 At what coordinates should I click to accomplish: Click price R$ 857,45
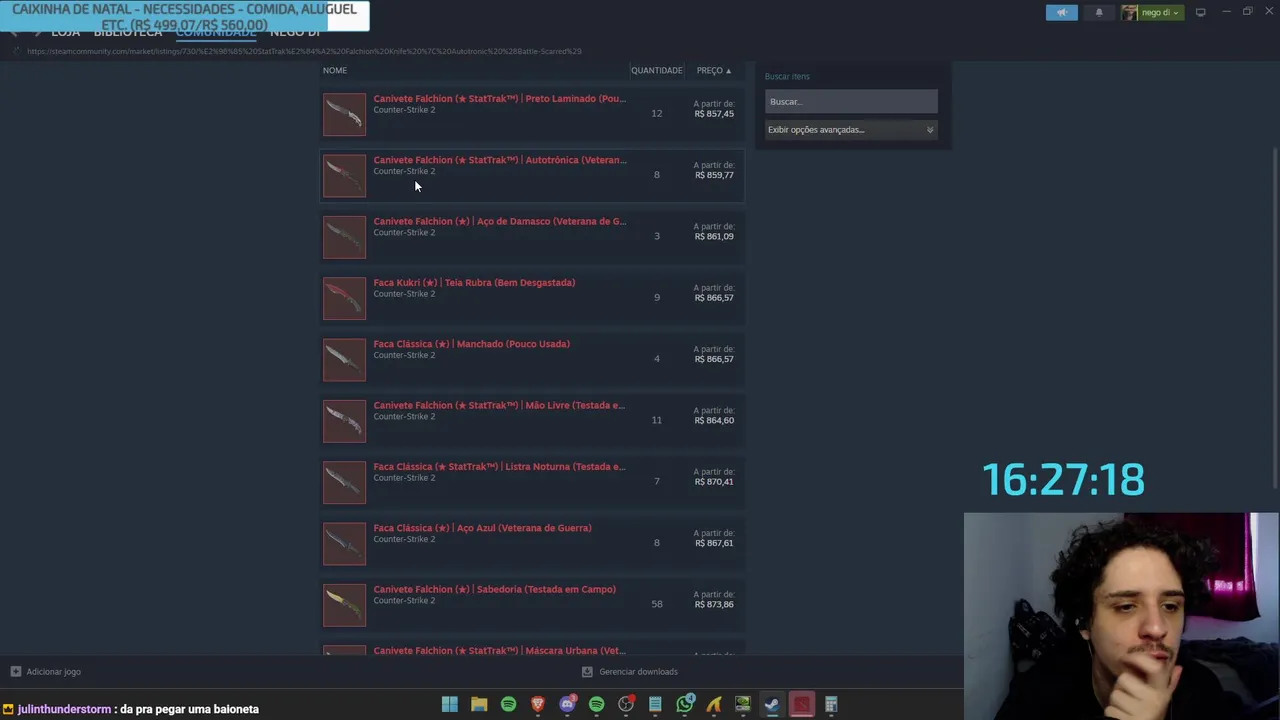pos(714,114)
